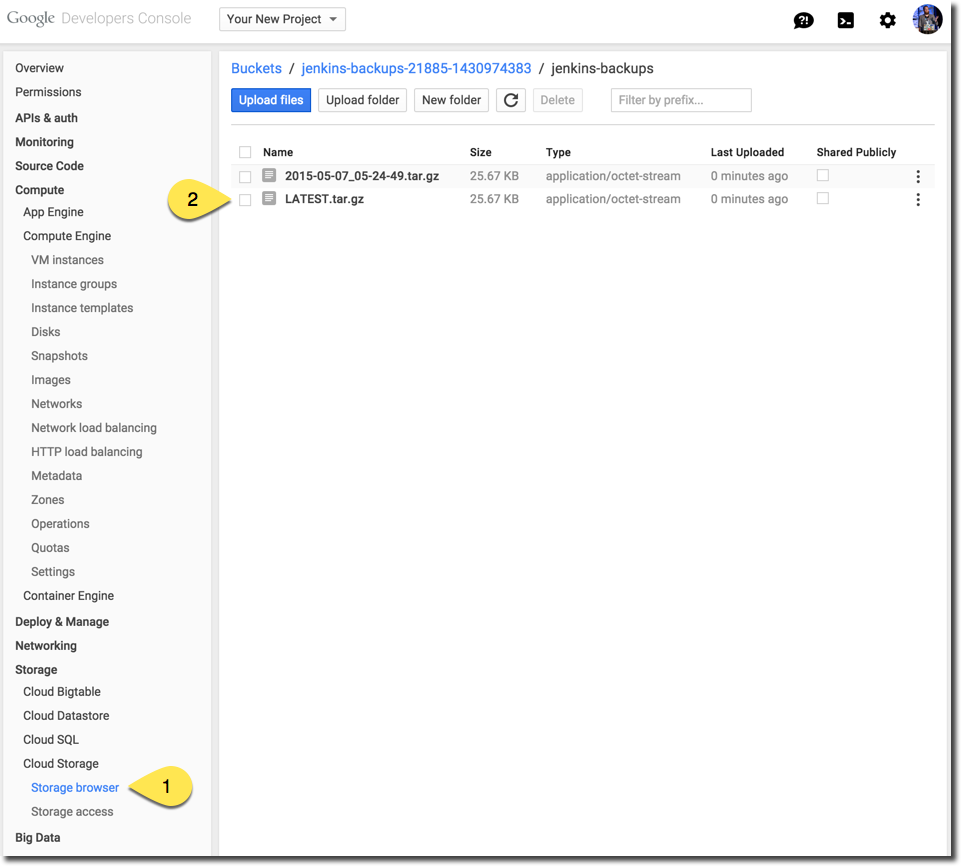Expand the Source Code section
961x866 pixels.
tap(49, 166)
